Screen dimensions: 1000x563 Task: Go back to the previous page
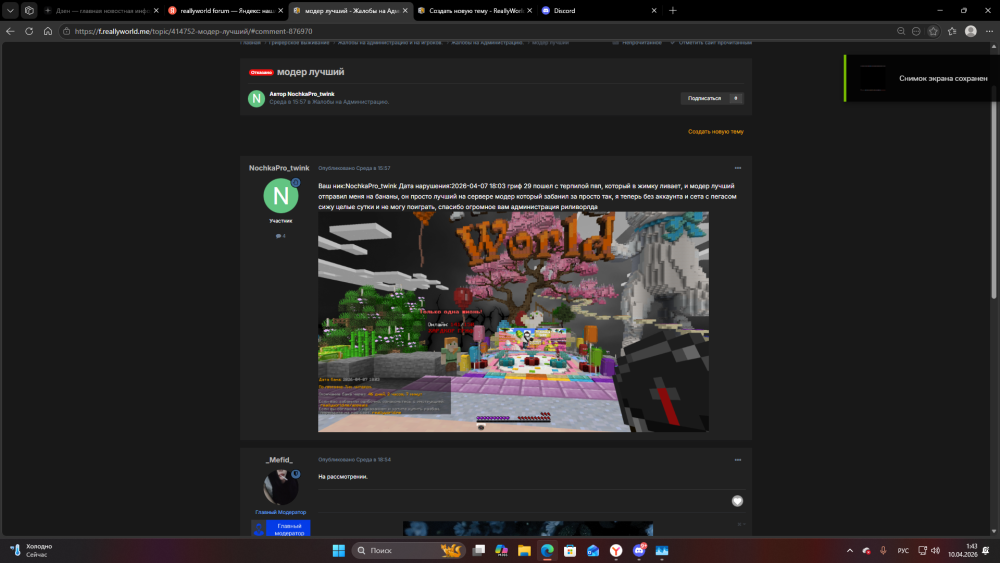(10, 31)
